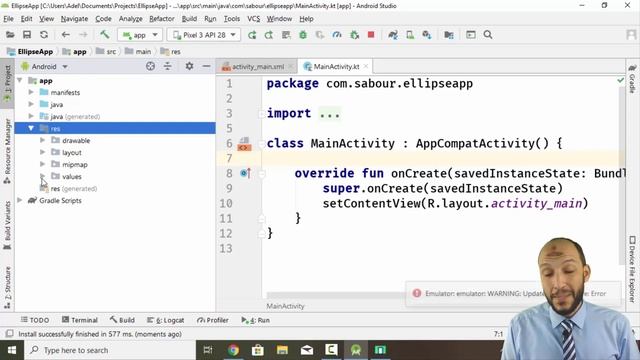Expand the mipmap folder
This screenshot has width=640, height=360.
42,164
